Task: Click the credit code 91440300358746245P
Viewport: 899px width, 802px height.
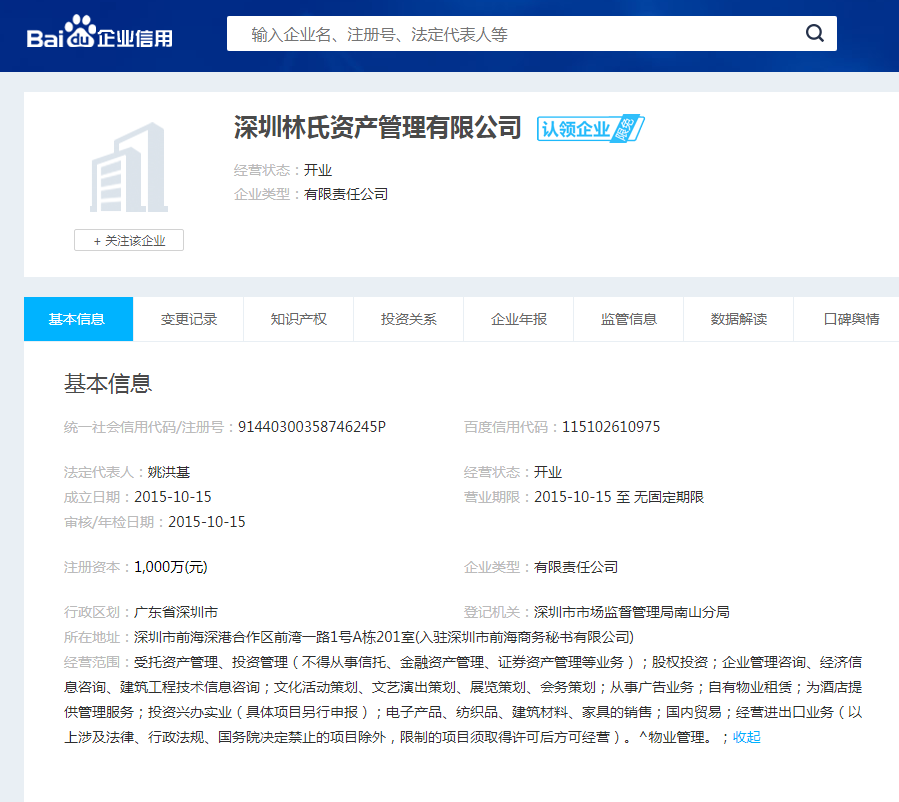Action: pyautogui.click(x=312, y=427)
